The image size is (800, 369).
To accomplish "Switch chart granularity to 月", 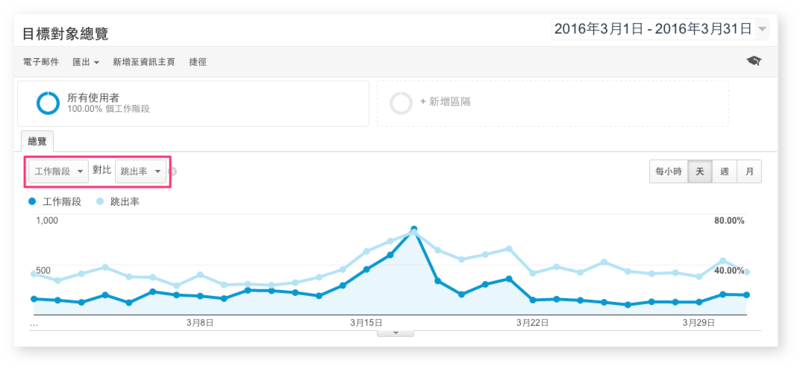I will [x=749, y=171].
